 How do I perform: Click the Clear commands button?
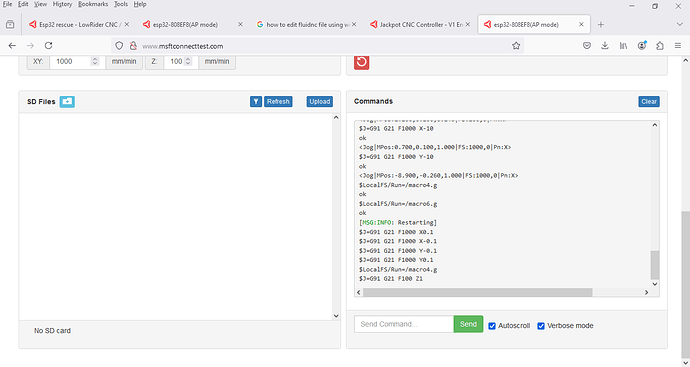pyautogui.click(x=649, y=102)
